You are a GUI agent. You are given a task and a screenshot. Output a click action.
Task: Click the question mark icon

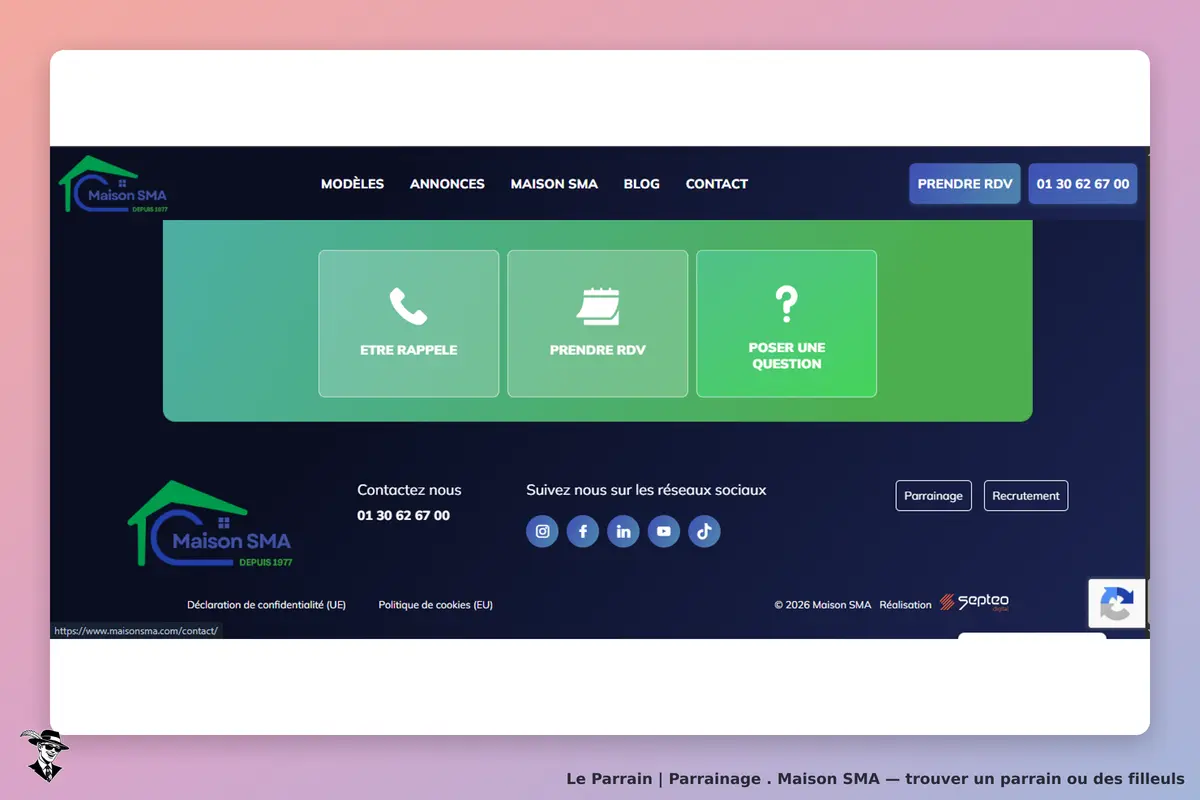coord(786,303)
